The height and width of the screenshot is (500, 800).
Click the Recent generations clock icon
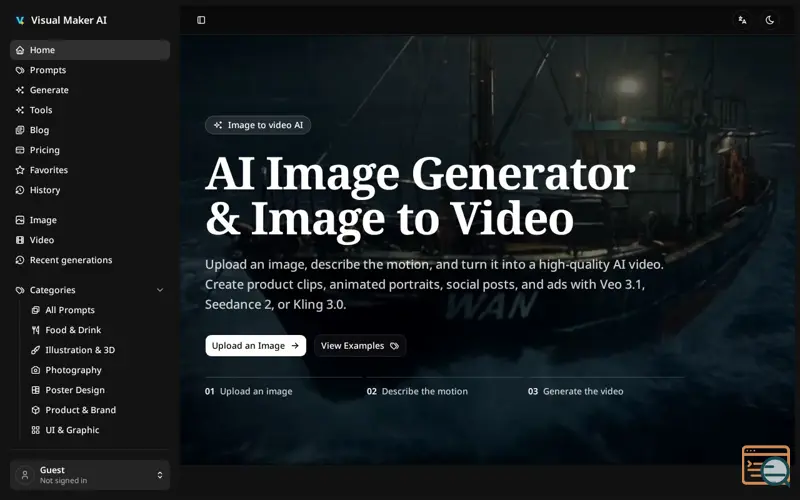20,260
